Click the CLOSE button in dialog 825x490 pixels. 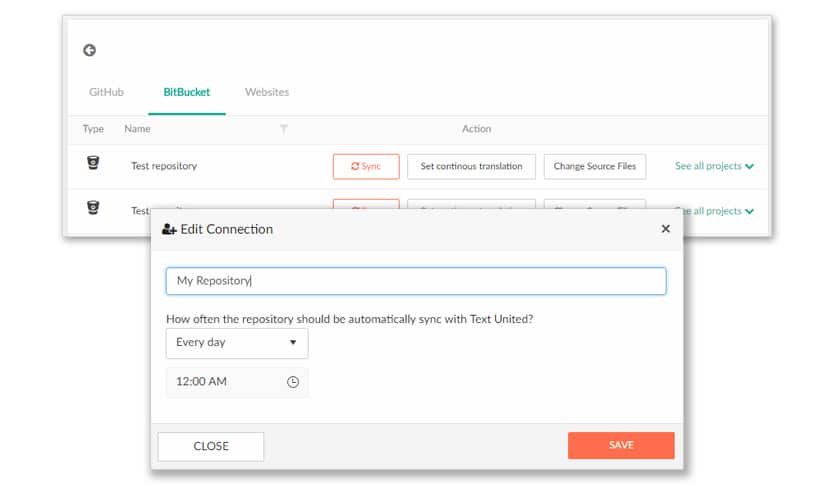point(211,446)
